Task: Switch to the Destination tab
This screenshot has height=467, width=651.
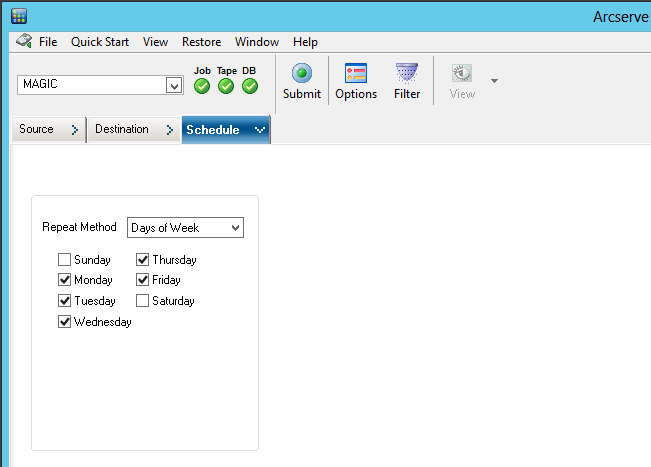Action: coord(134,130)
